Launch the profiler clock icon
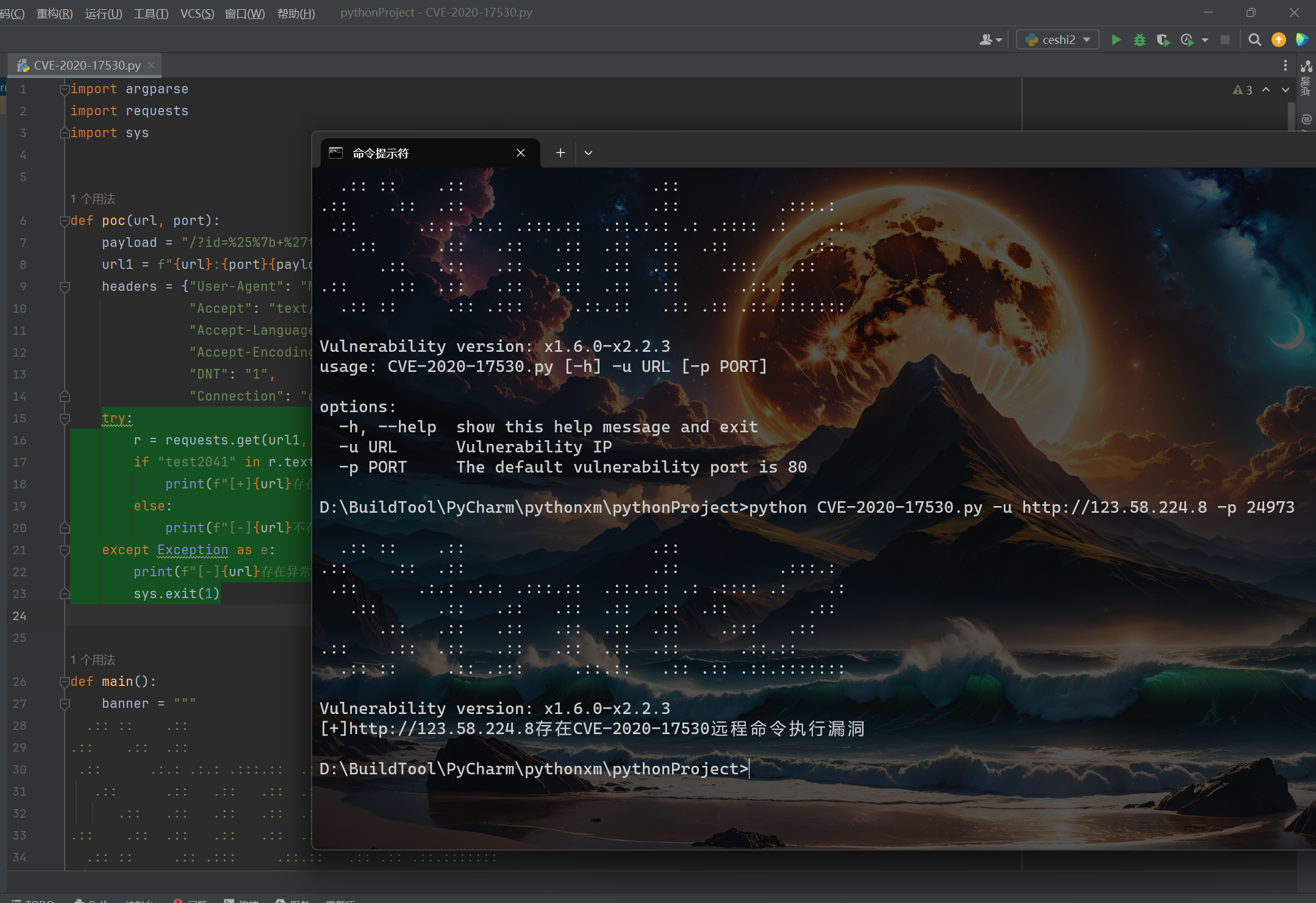The height and width of the screenshot is (903, 1316). tap(1187, 39)
